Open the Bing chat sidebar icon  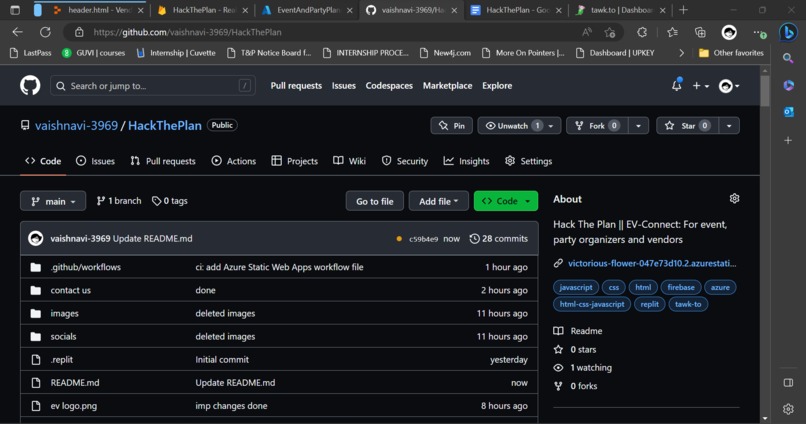788,32
